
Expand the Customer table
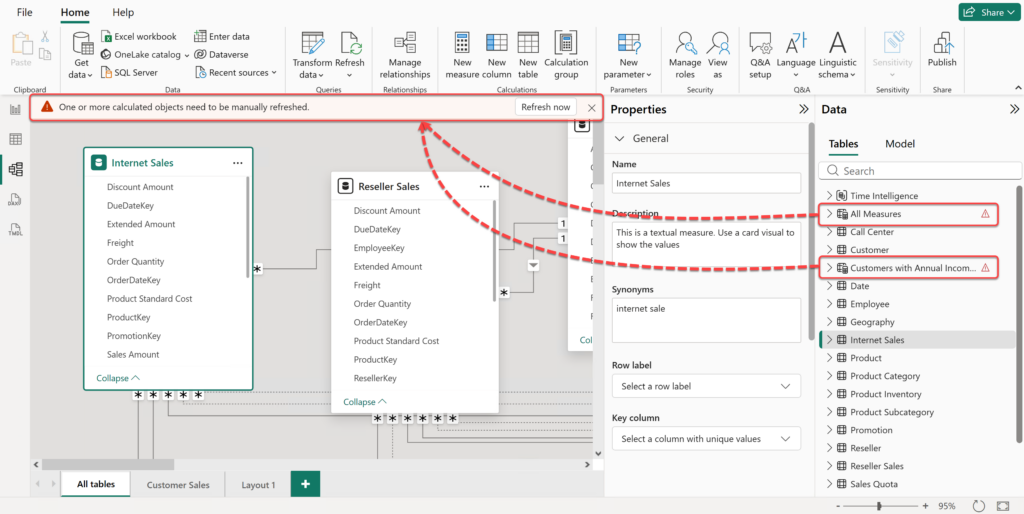click(x=829, y=249)
